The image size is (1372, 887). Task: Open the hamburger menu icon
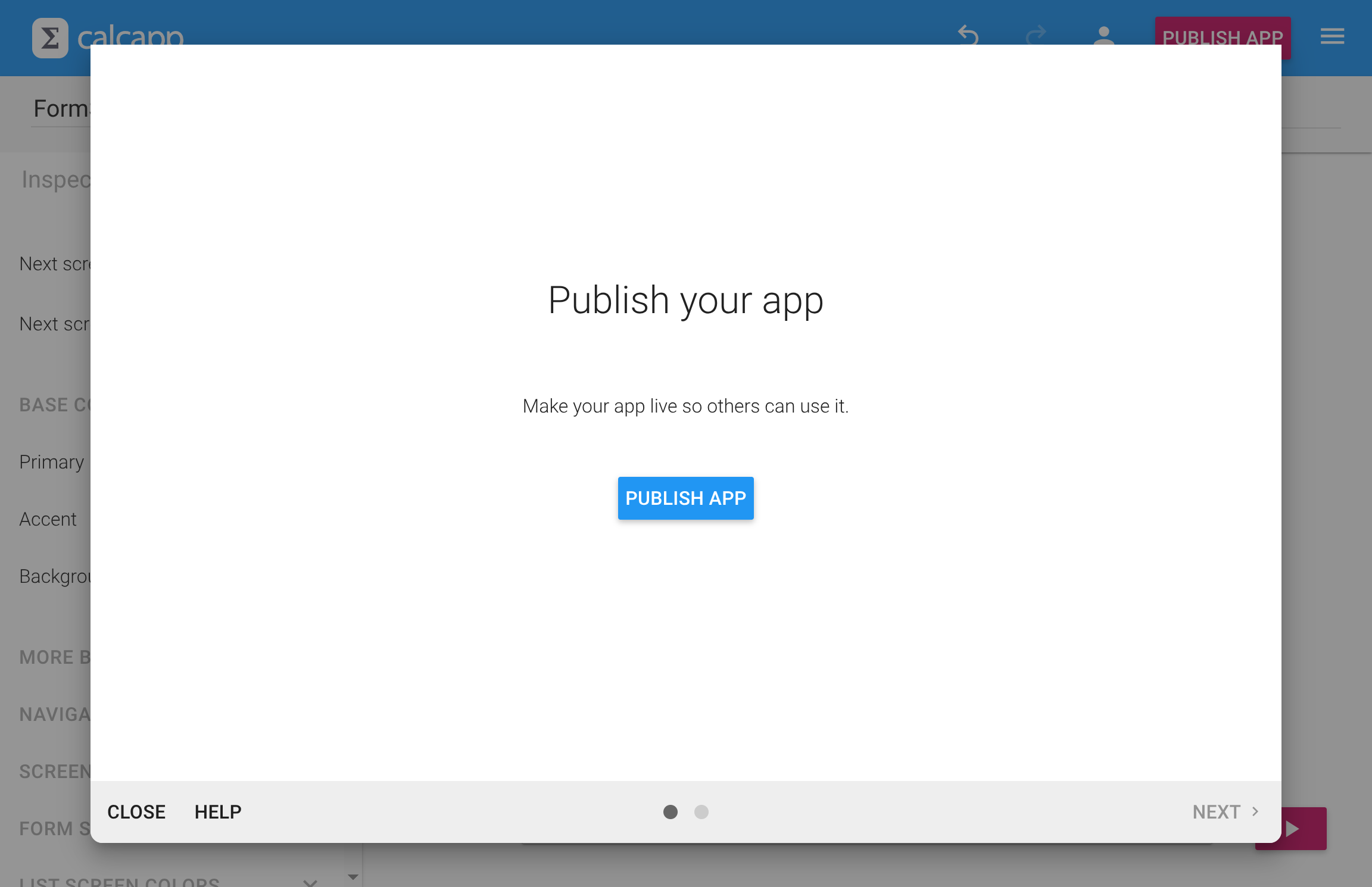point(1332,36)
